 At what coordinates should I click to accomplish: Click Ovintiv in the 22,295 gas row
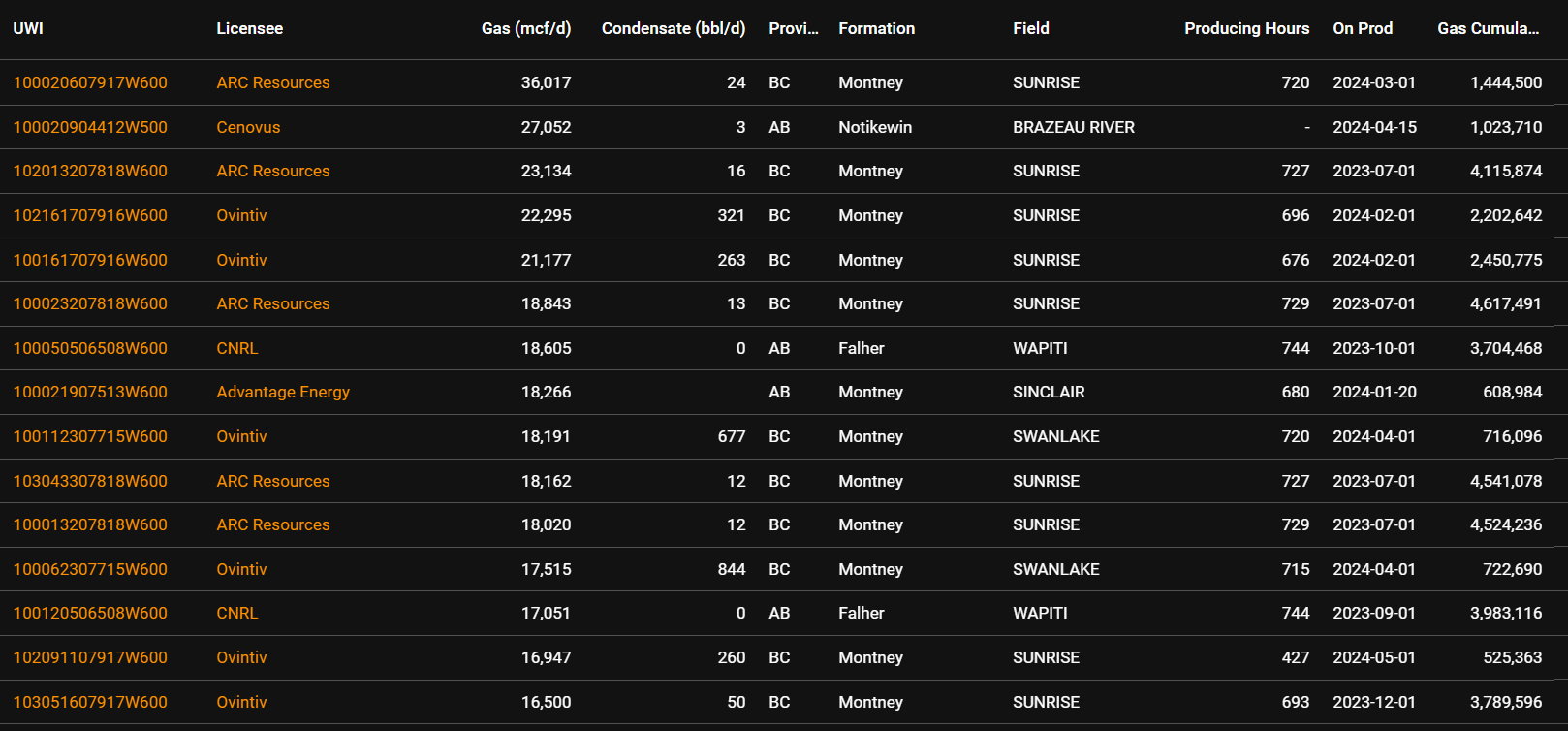coord(241,215)
